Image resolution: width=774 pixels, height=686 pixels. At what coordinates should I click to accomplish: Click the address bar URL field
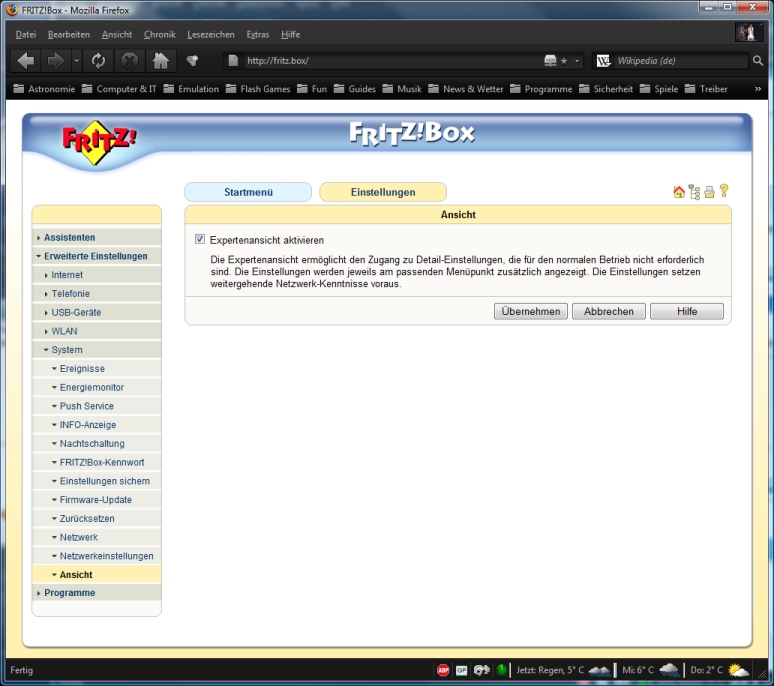(392, 61)
